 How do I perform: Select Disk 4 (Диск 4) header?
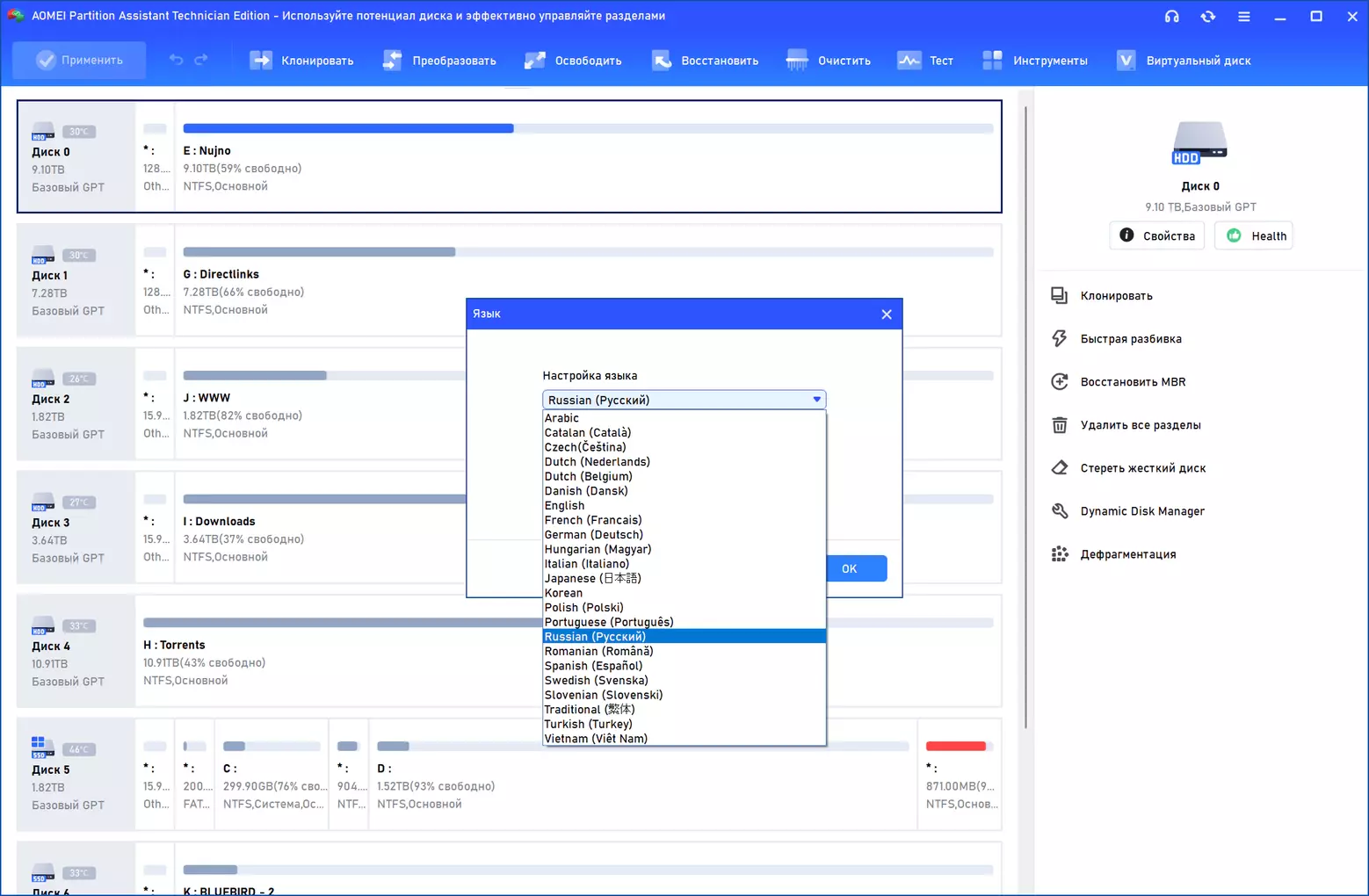click(x=76, y=652)
